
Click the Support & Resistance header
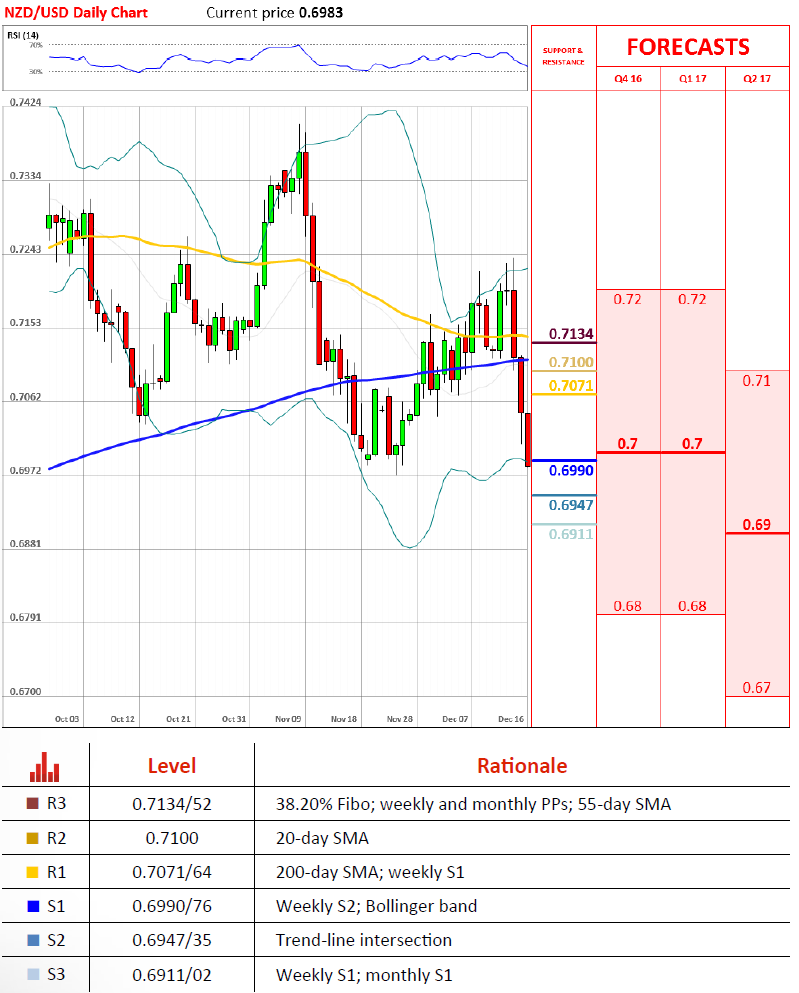(x=562, y=56)
